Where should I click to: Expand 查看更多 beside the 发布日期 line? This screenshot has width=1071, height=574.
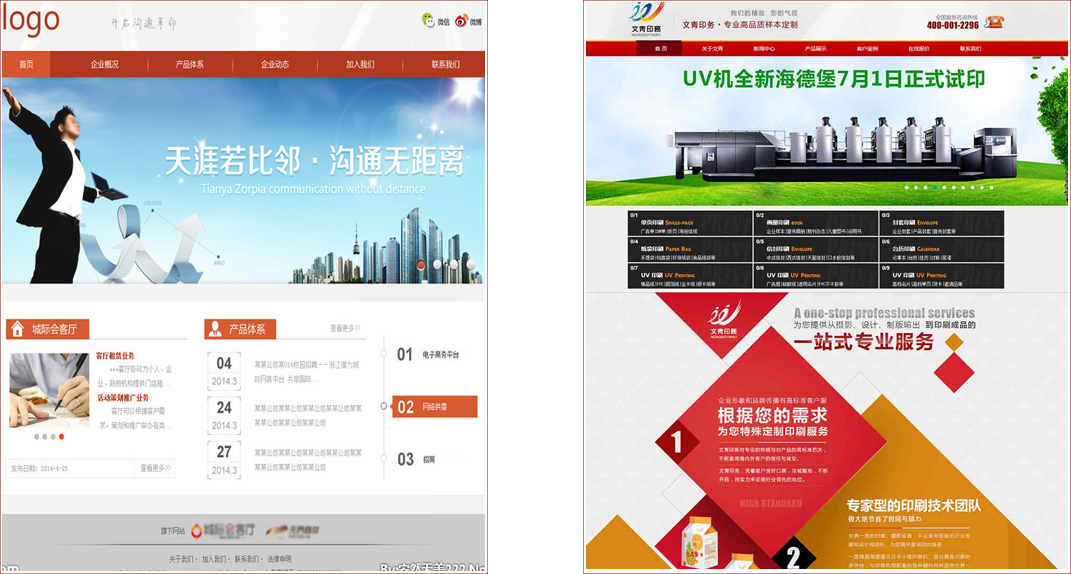[x=155, y=468]
